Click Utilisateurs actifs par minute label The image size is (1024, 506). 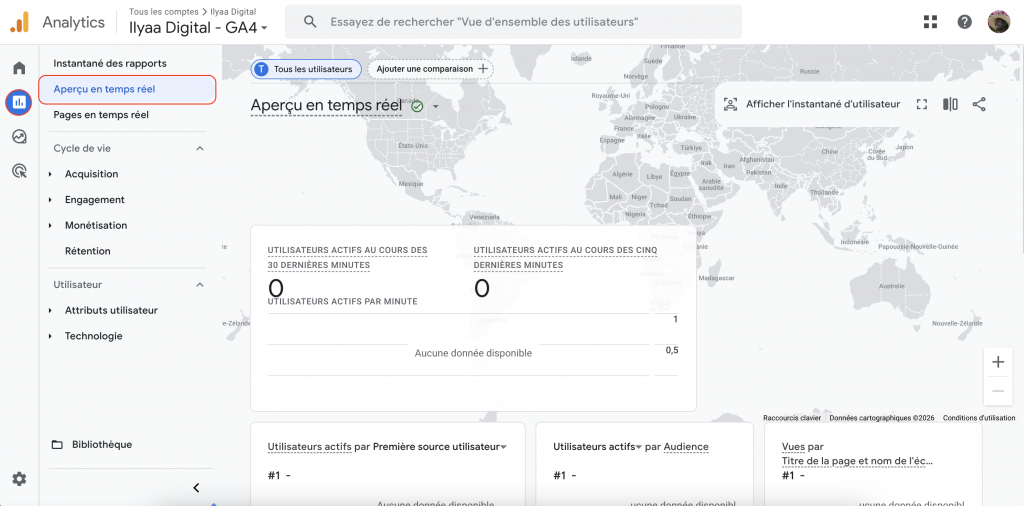(x=342, y=302)
